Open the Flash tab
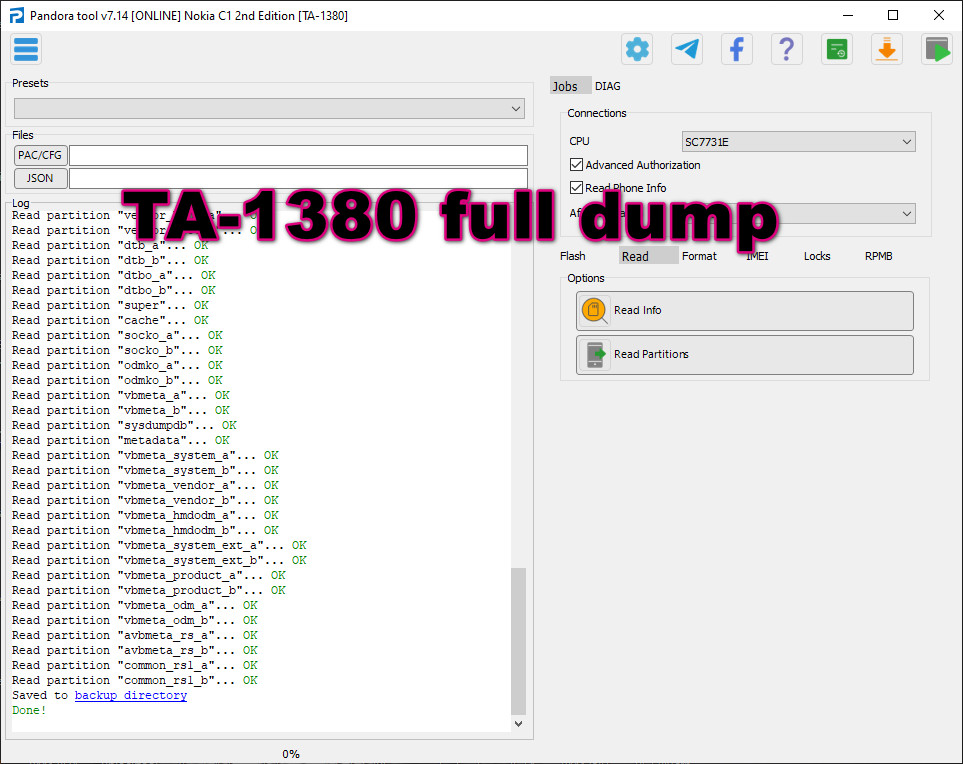Image resolution: width=963 pixels, height=764 pixels. click(572, 256)
